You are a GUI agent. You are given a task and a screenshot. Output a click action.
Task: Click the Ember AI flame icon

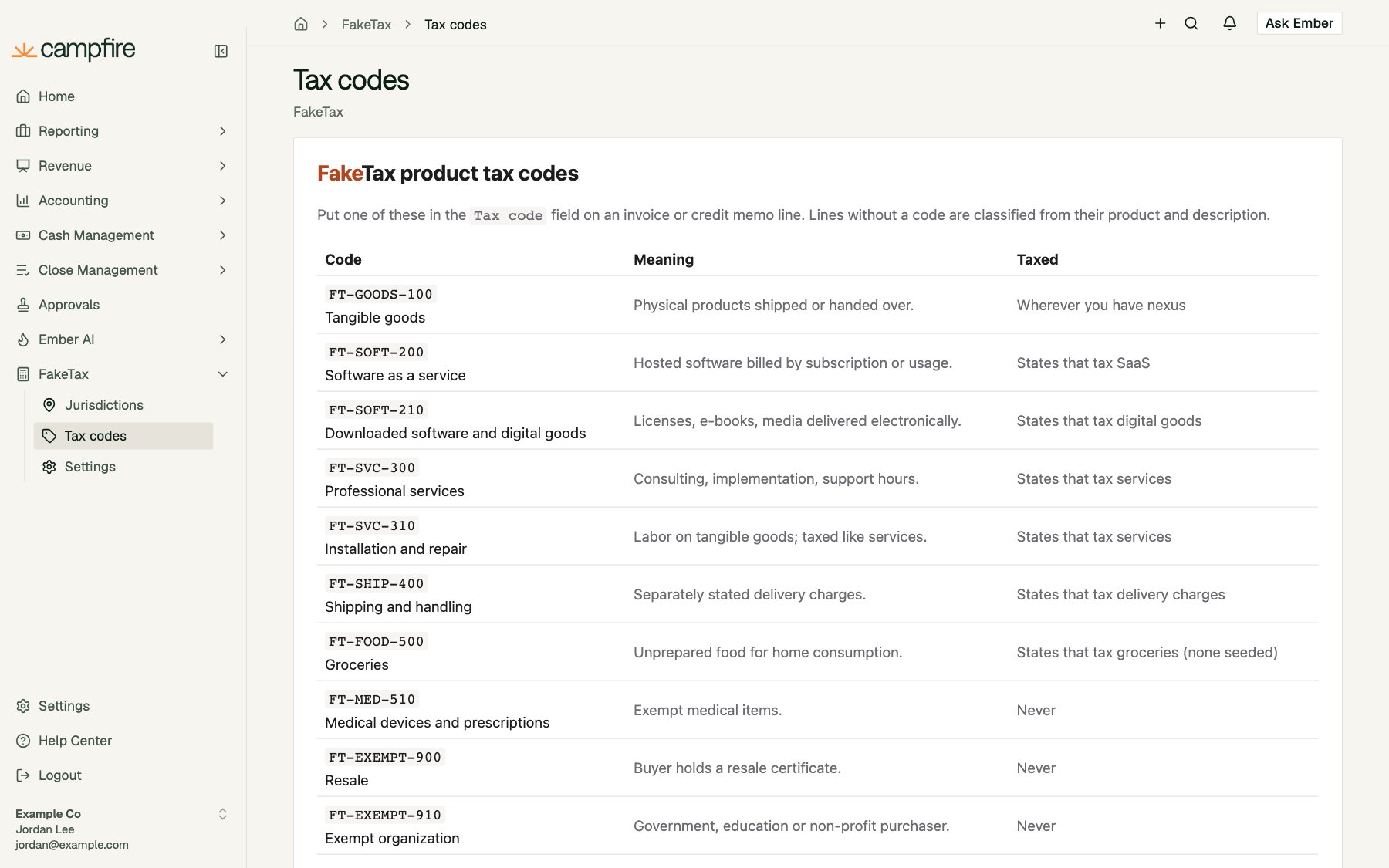click(23, 339)
